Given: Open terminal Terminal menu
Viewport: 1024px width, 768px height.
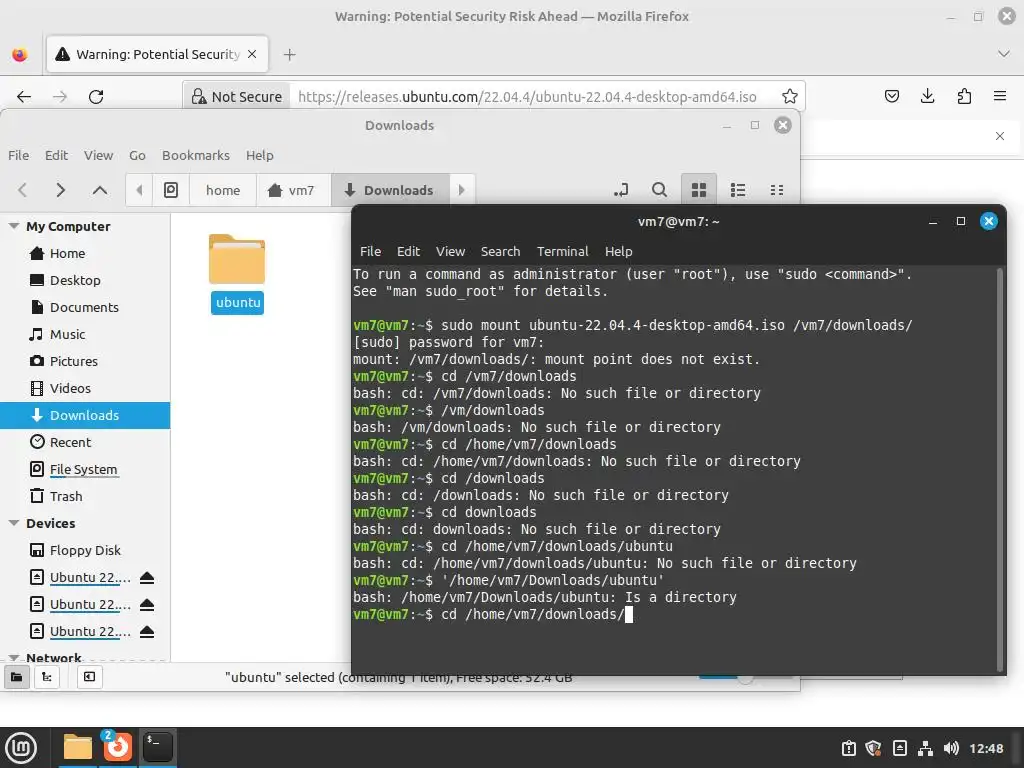Looking at the screenshot, I should tap(562, 251).
